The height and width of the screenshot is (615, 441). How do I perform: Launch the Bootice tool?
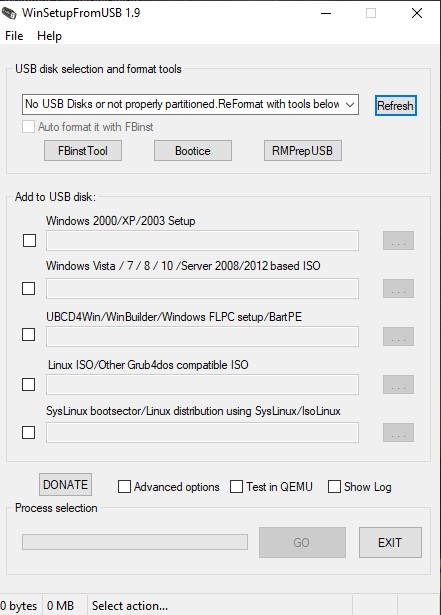click(x=193, y=151)
